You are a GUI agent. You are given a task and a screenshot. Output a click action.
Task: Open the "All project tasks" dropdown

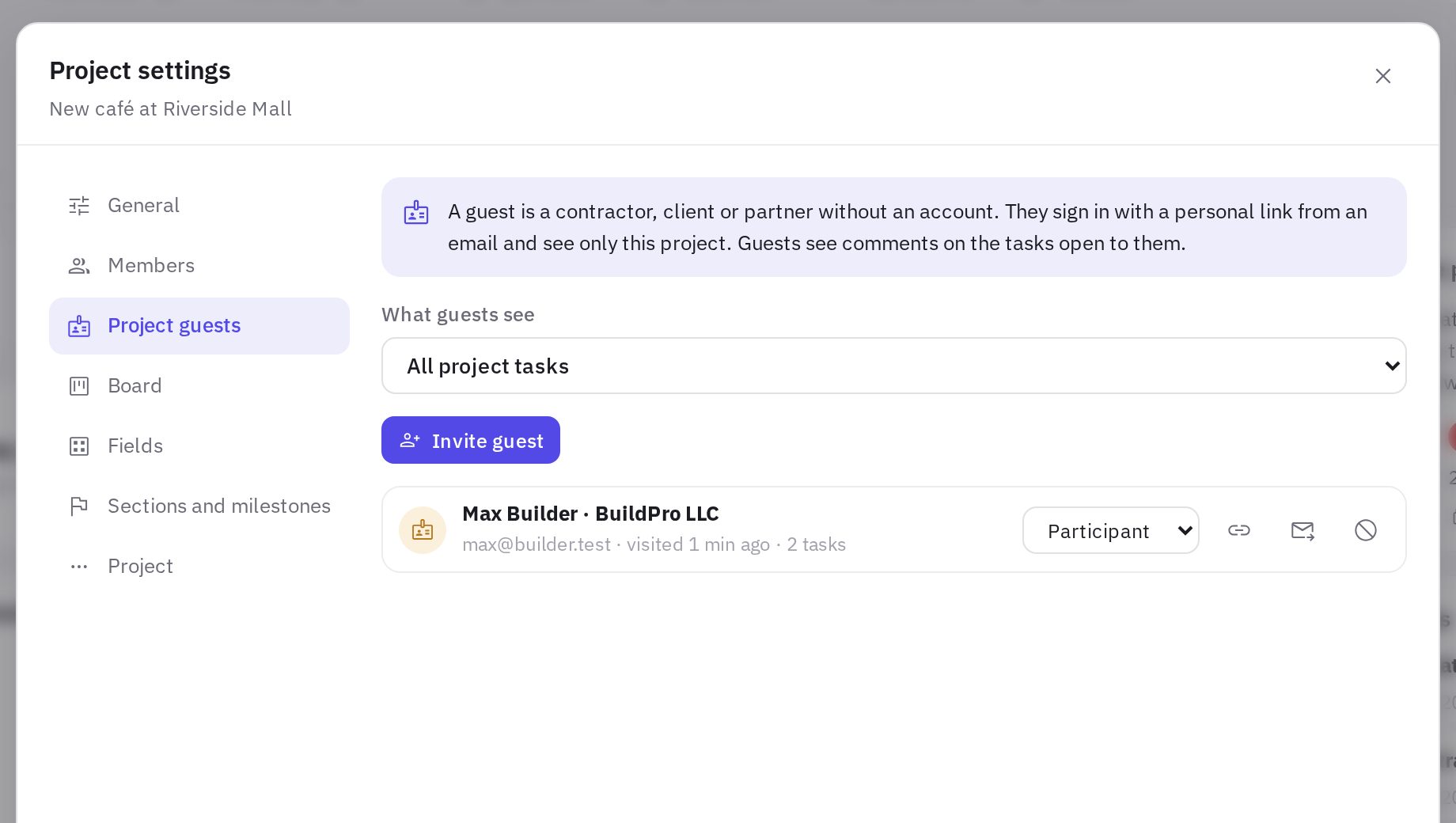(894, 366)
